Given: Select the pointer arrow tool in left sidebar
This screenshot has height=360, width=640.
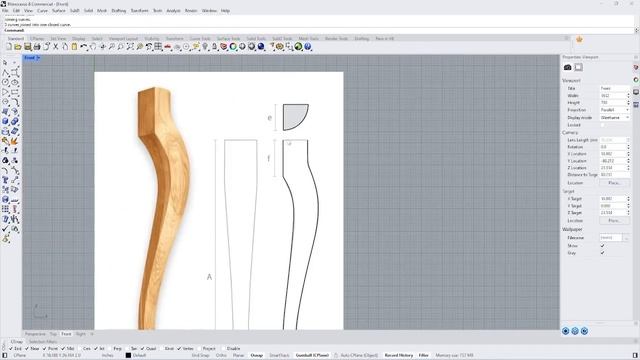Looking at the screenshot, I should coord(5,62).
